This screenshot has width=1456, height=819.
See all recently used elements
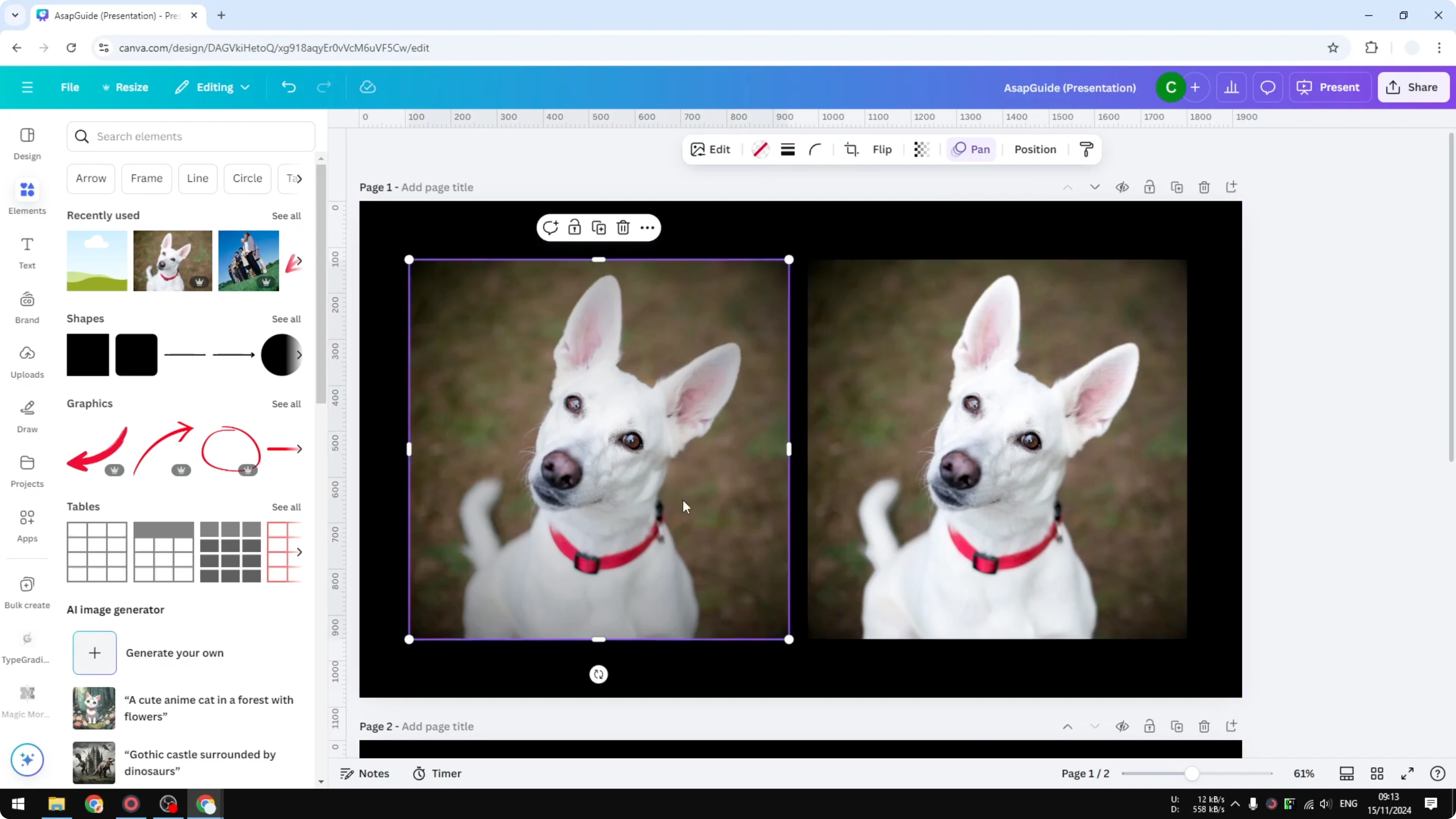(x=286, y=215)
